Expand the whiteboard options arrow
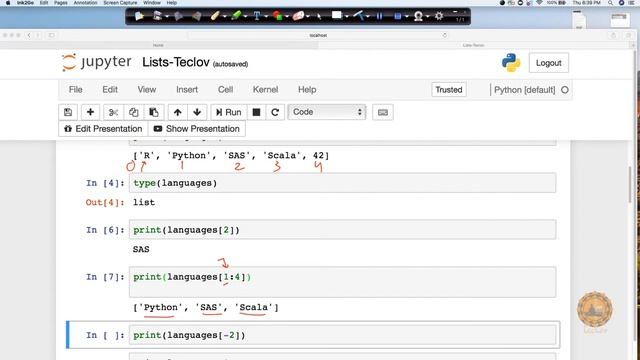 click(x=347, y=17)
